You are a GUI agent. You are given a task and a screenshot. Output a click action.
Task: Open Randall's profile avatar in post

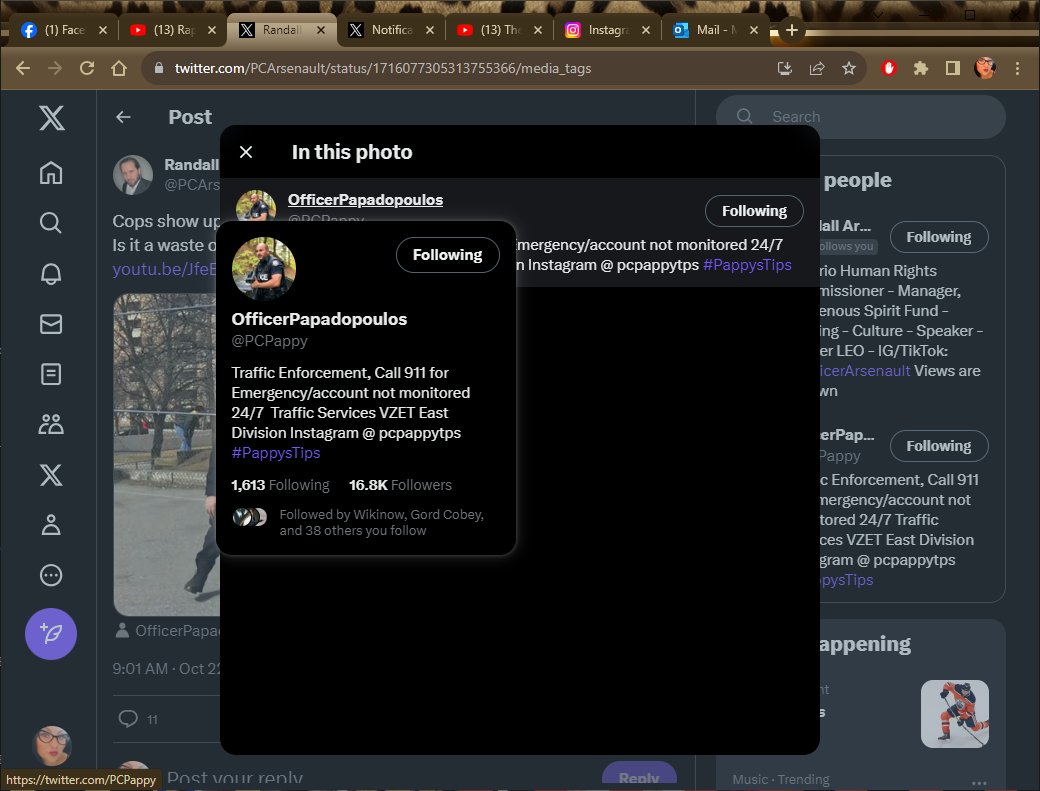pos(133,175)
